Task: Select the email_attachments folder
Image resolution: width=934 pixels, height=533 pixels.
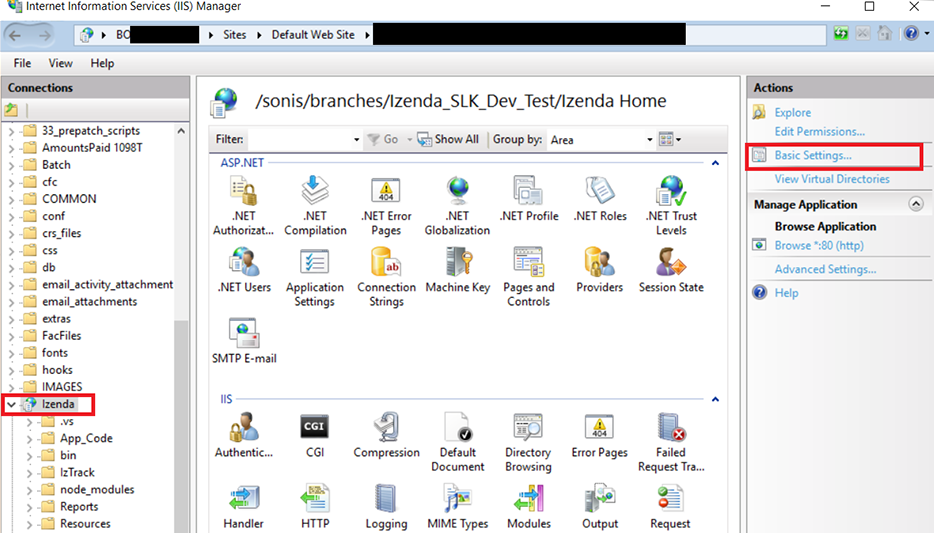Action: tap(89, 302)
